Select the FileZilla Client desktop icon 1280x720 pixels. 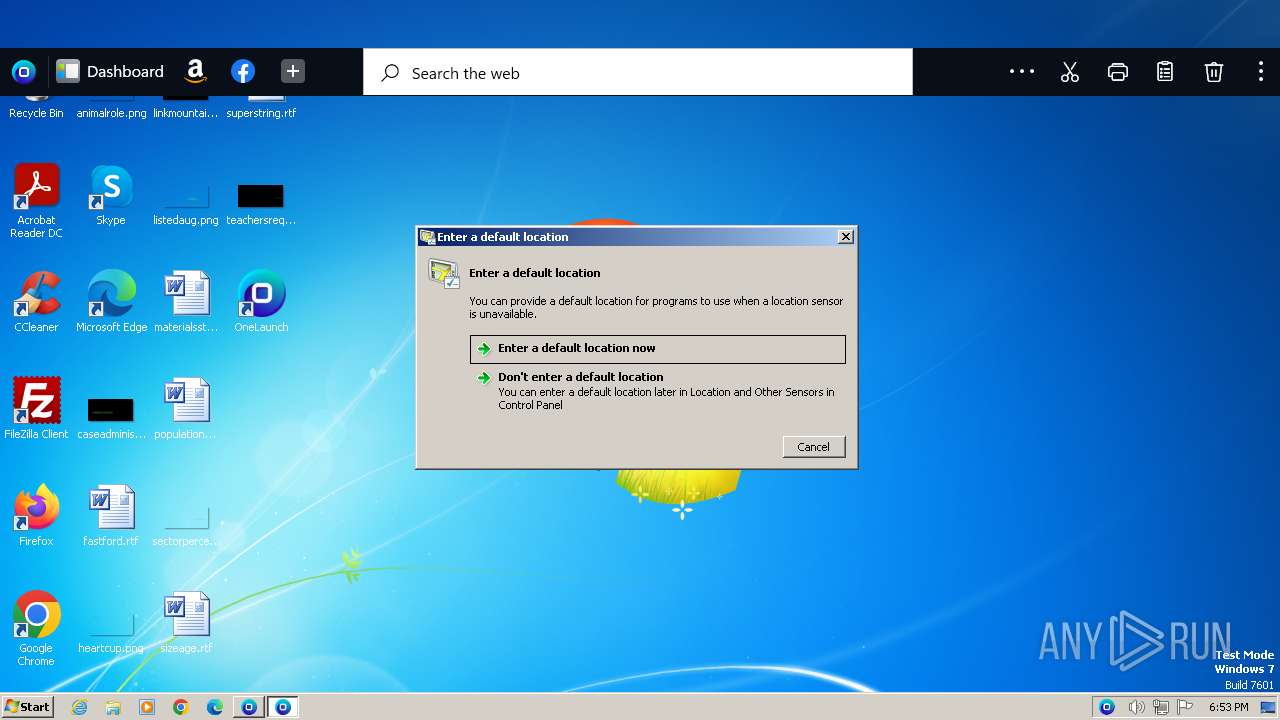(37, 409)
